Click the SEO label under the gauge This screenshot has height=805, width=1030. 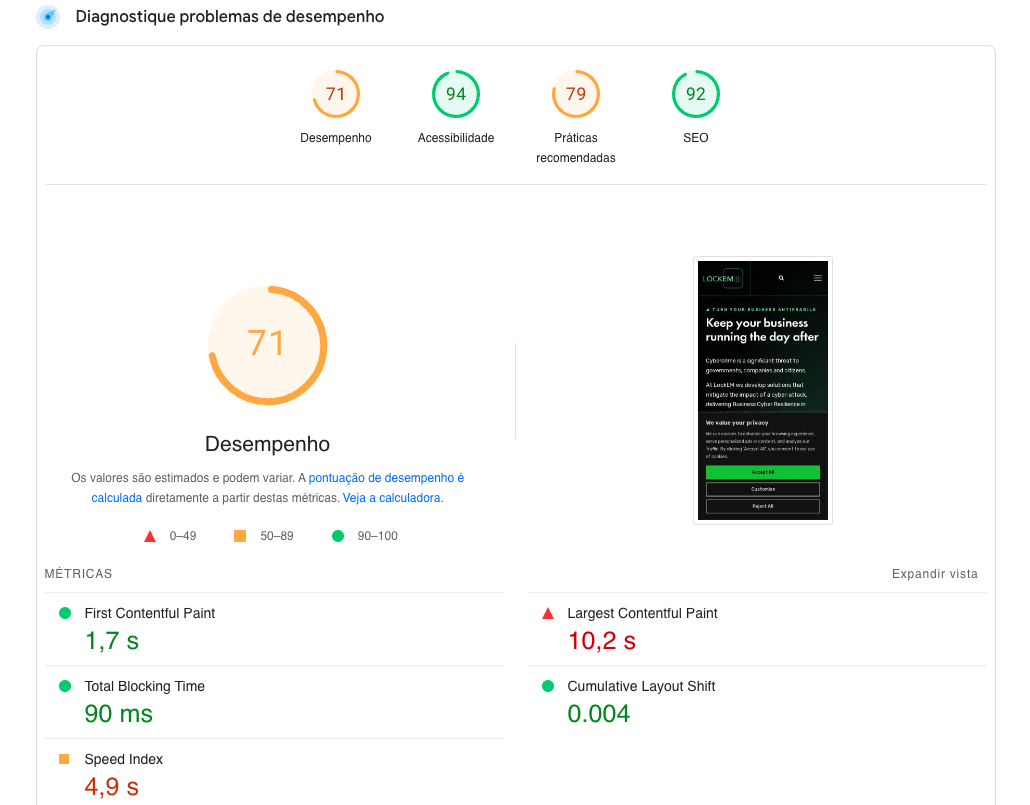[x=696, y=138]
